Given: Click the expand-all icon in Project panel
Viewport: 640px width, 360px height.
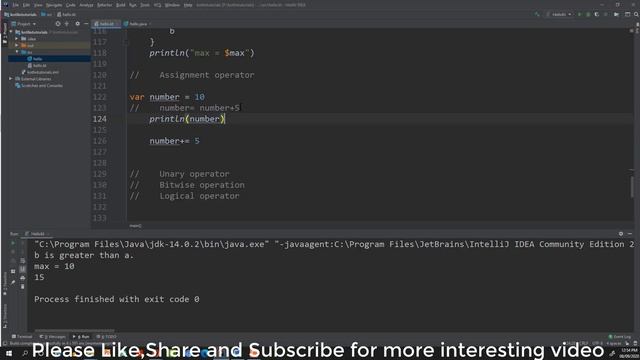Looking at the screenshot, I should click(67, 24).
